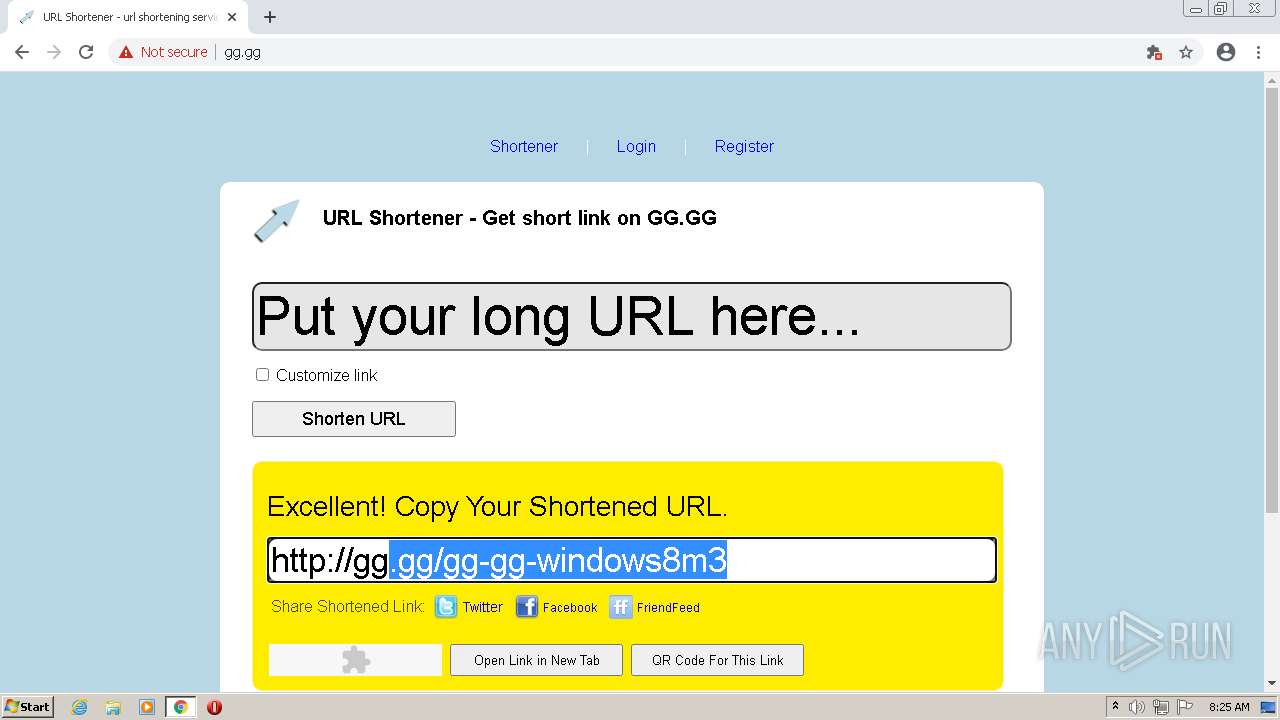Open a new browser tab
Viewport: 1280px width, 720px height.
tap(270, 17)
